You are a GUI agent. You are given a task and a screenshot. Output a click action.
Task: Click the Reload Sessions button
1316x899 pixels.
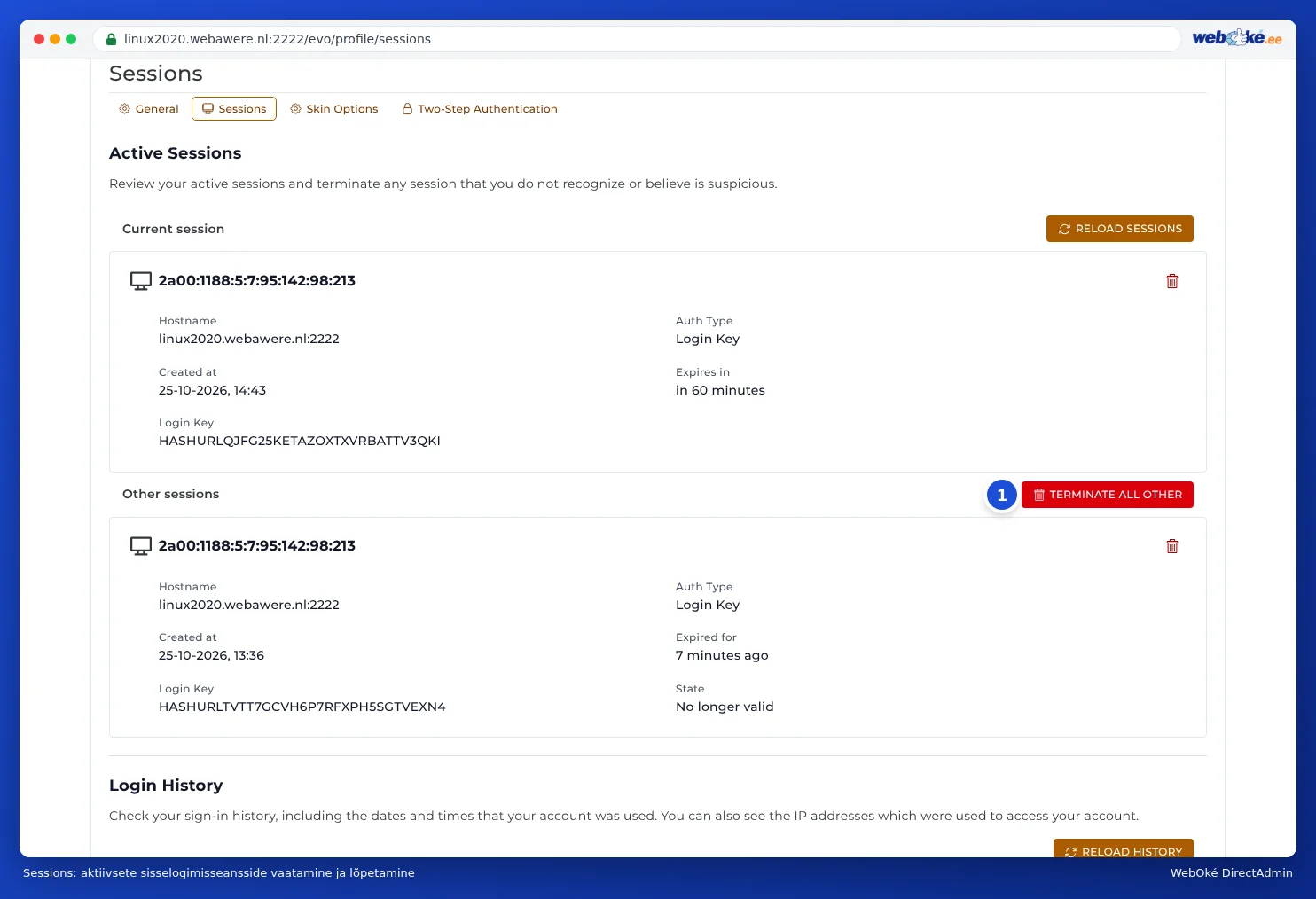coord(1120,229)
